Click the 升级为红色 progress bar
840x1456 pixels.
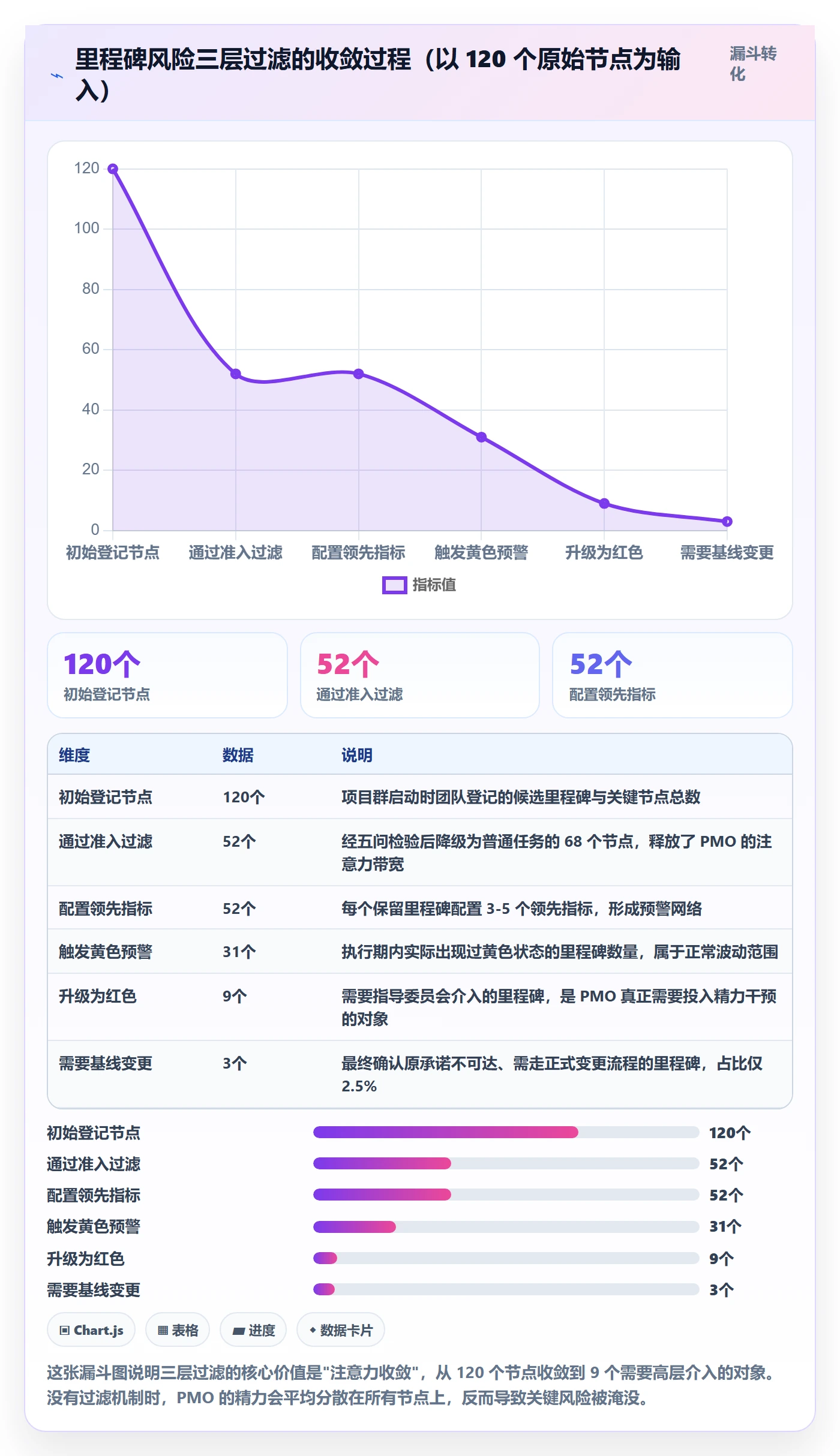[x=506, y=1258]
